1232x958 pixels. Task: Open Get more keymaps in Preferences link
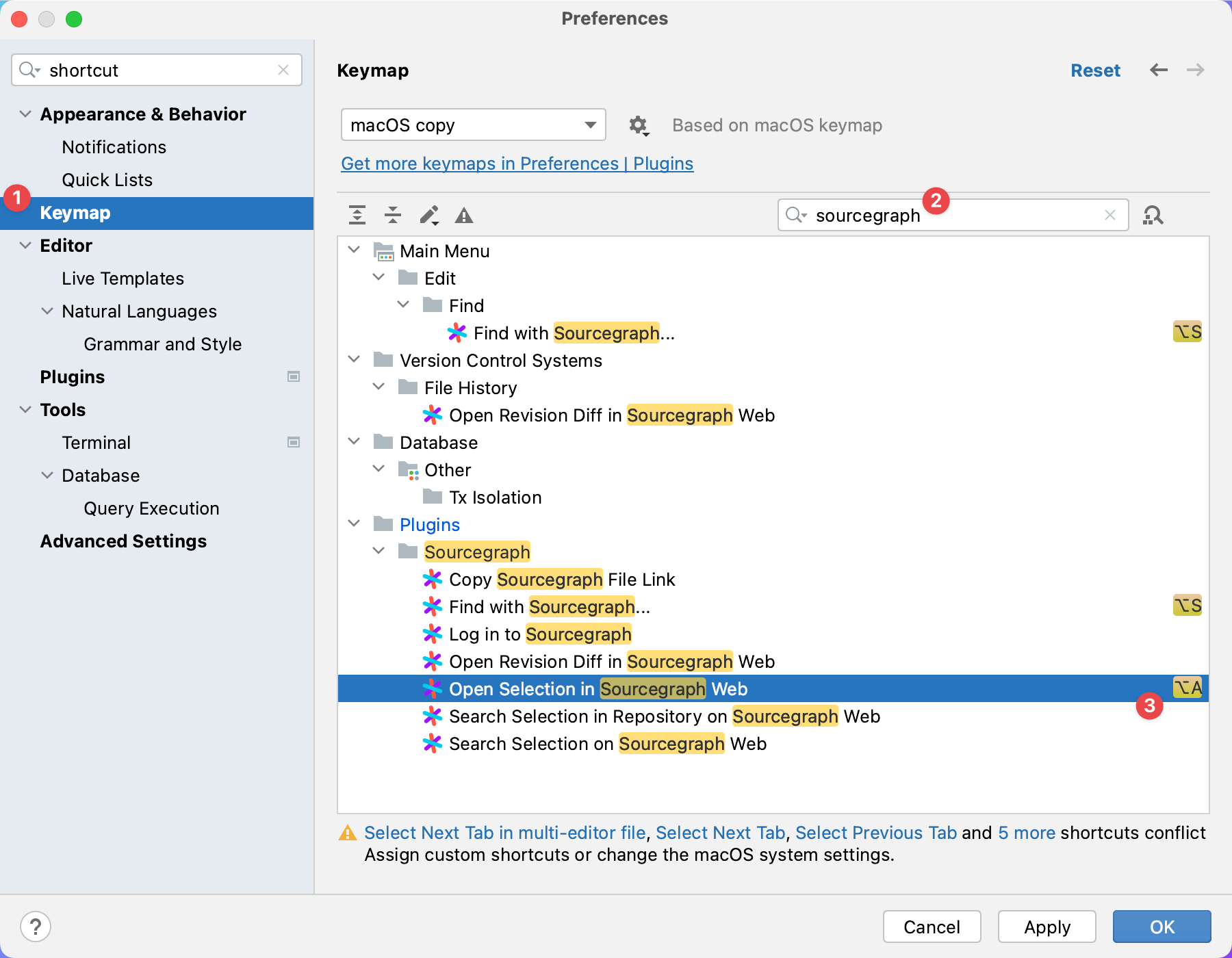coord(517,164)
